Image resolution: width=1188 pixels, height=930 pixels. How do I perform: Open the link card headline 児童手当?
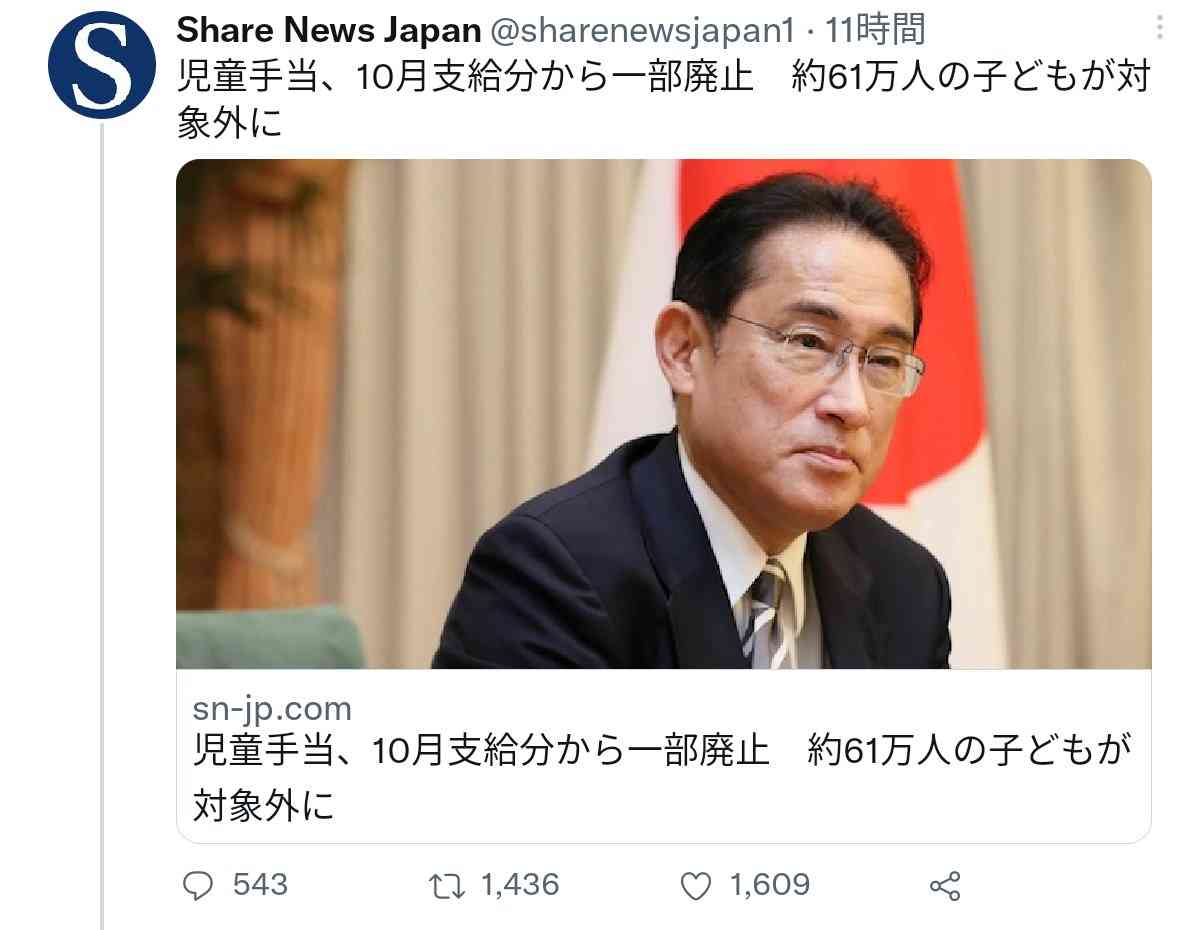(x=662, y=777)
